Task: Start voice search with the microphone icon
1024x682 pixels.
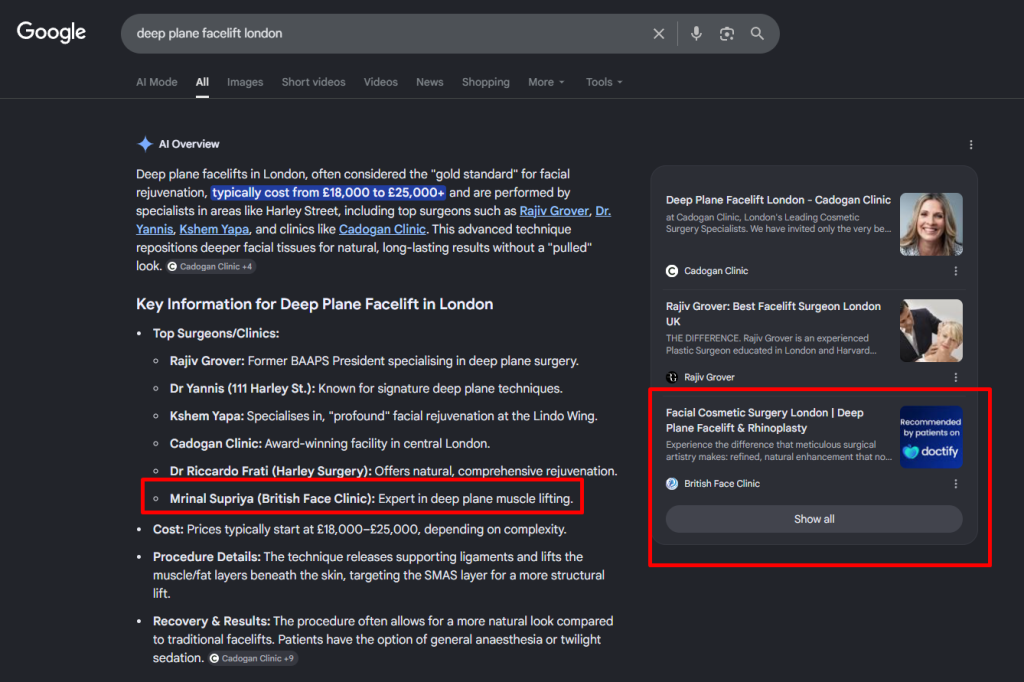Action: click(696, 33)
